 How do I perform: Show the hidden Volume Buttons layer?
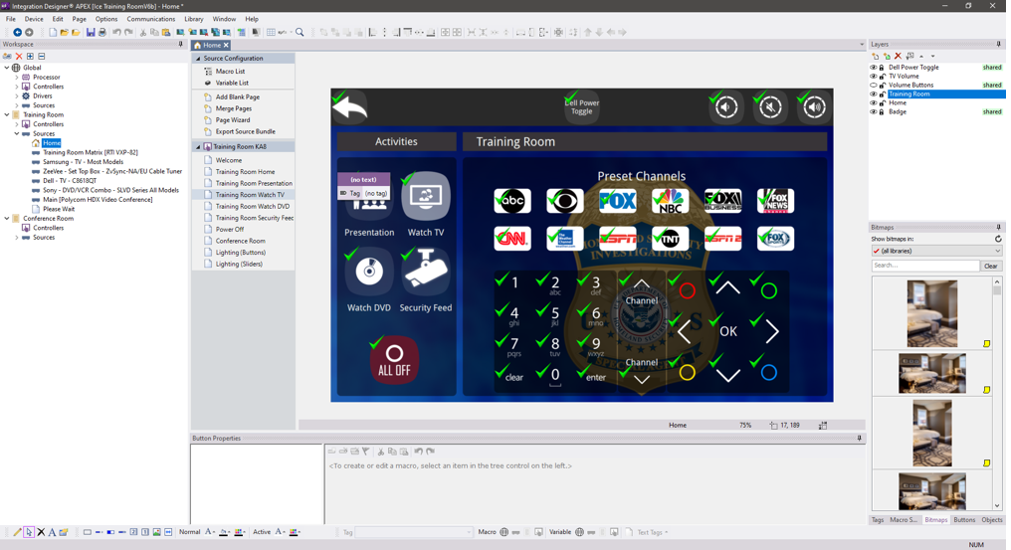pyautogui.click(x=874, y=85)
